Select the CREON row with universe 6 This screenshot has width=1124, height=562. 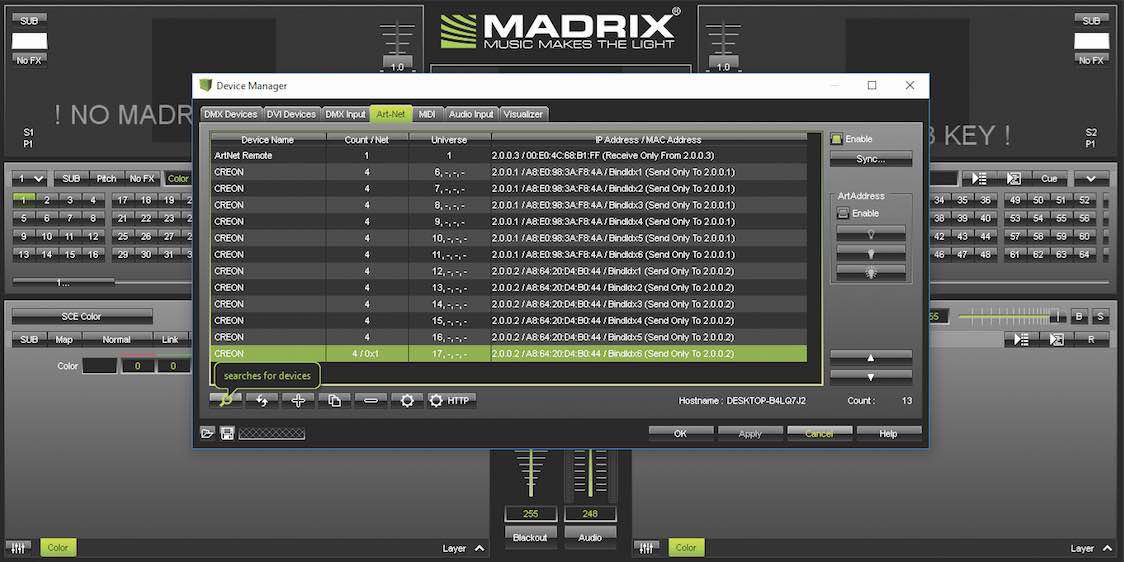pyautogui.click(x=508, y=172)
